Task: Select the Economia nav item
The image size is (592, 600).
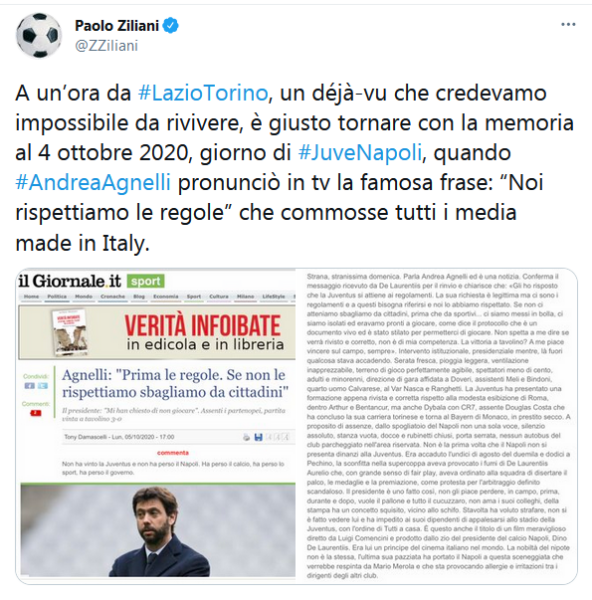Action: 166,297
